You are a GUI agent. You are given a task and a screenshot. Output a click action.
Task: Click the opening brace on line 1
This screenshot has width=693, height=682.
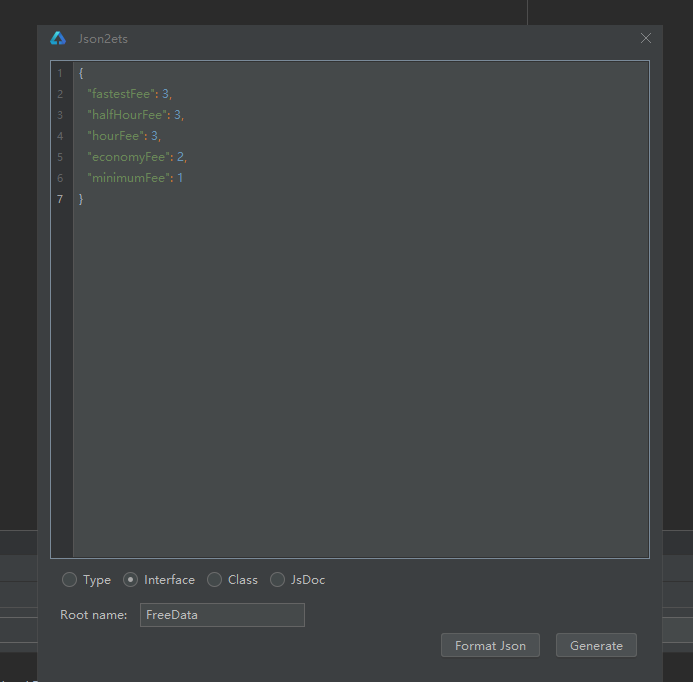pyautogui.click(x=81, y=73)
